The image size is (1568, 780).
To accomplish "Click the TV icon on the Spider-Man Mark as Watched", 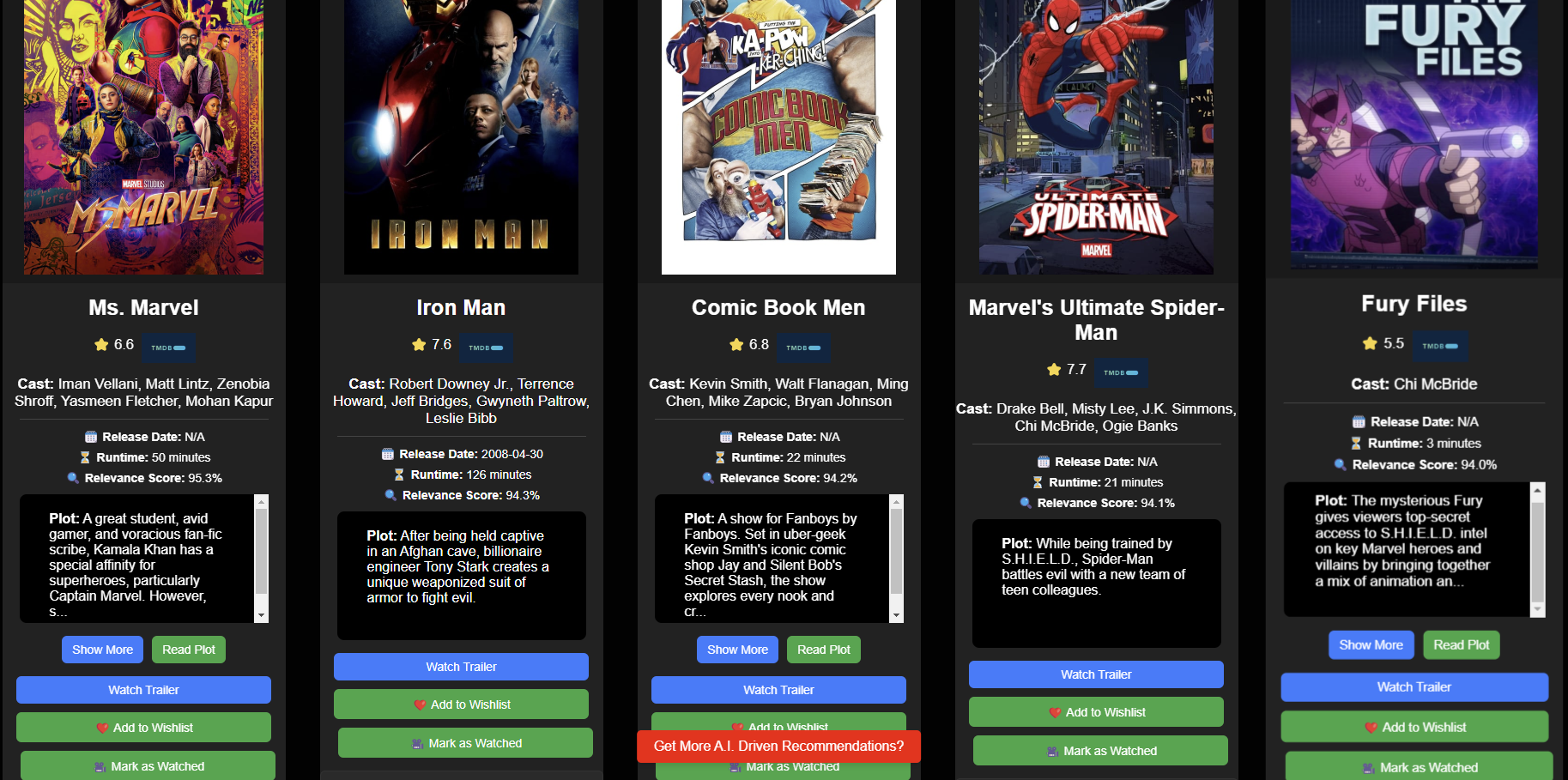I will (1053, 752).
